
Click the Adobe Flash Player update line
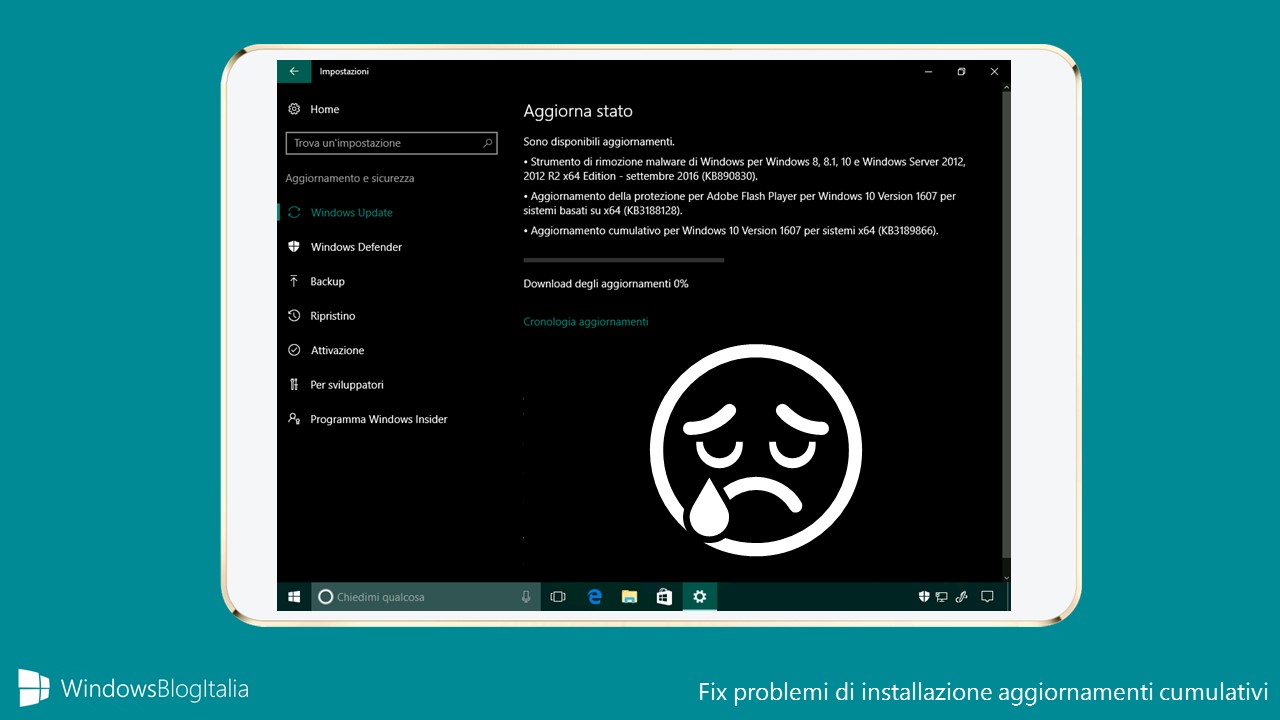point(740,204)
